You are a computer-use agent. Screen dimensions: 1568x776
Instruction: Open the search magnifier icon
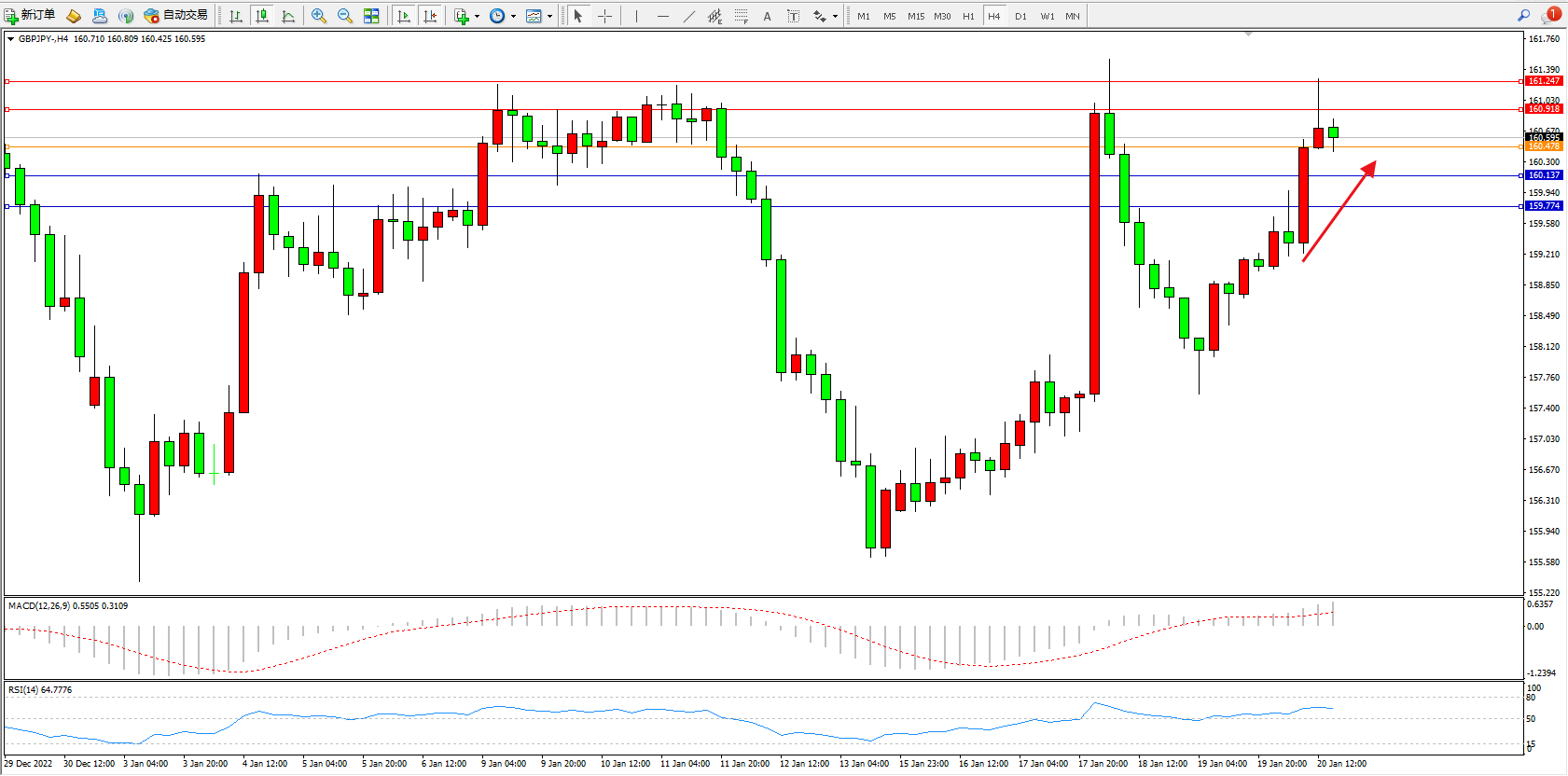pos(1523,15)
